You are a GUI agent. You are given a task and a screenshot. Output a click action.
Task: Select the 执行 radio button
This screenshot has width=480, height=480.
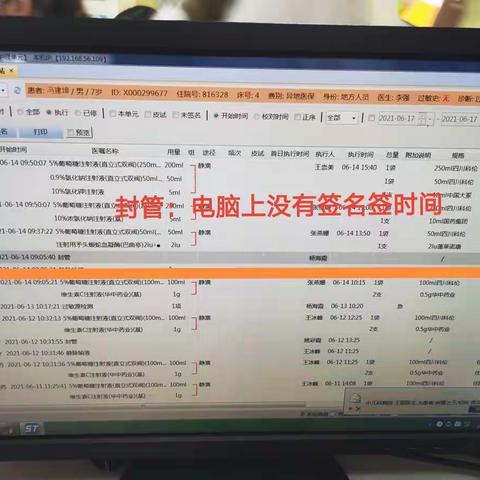tap(49, 113)
